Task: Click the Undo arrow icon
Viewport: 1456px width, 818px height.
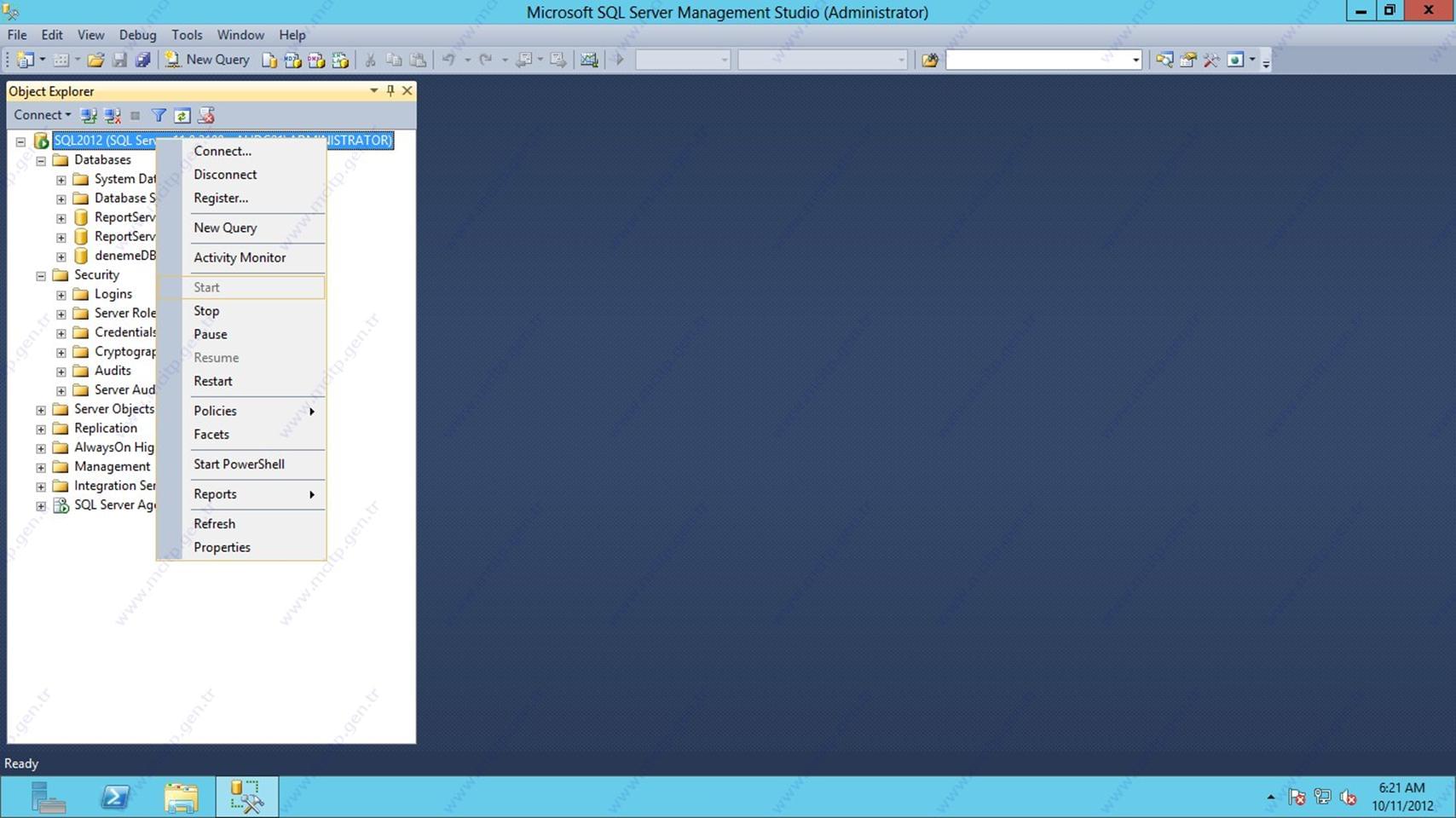Action: pos(448,60)
